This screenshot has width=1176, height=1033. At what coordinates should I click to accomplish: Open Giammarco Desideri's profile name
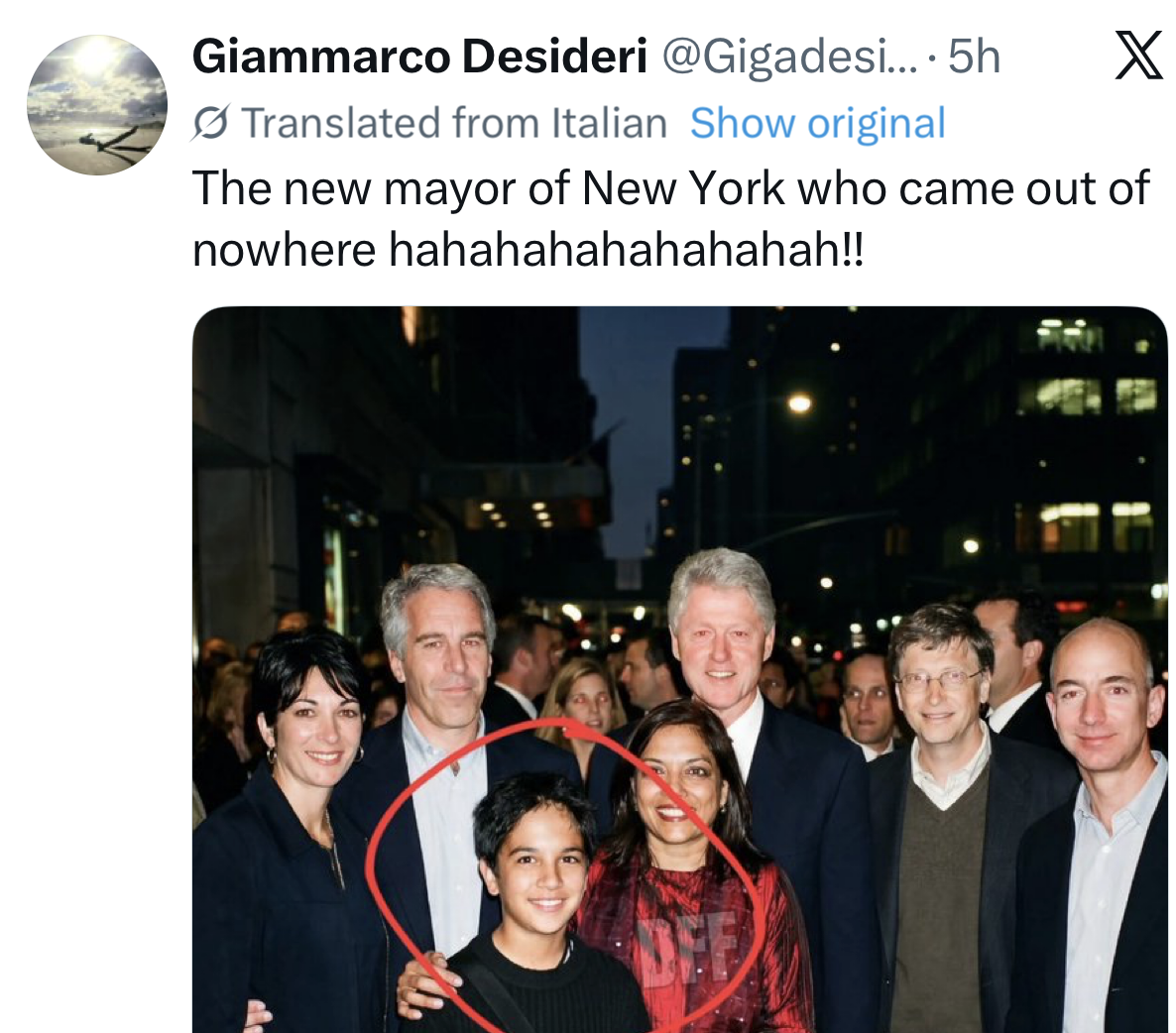click(x=419, y=57)
